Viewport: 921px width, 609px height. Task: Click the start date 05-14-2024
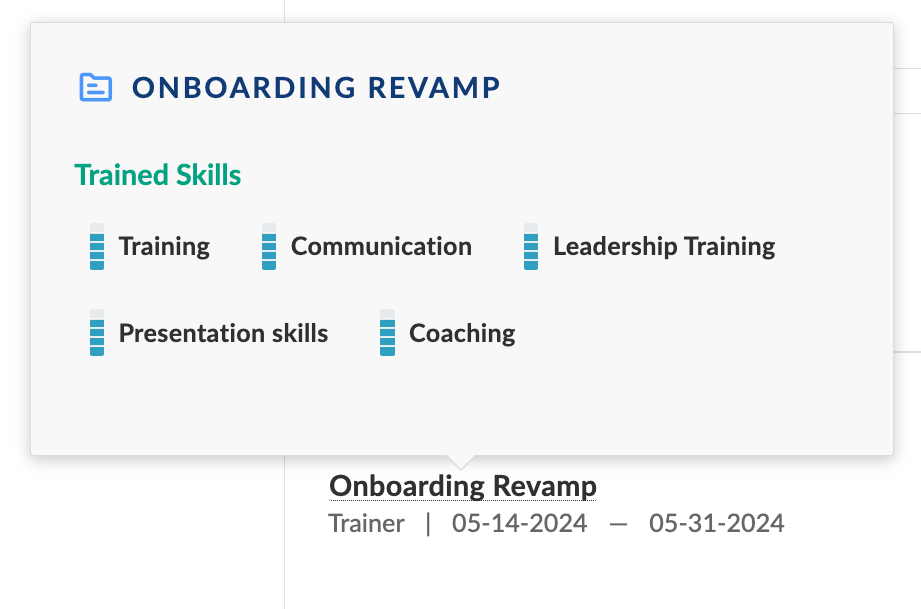click(519, 523)
